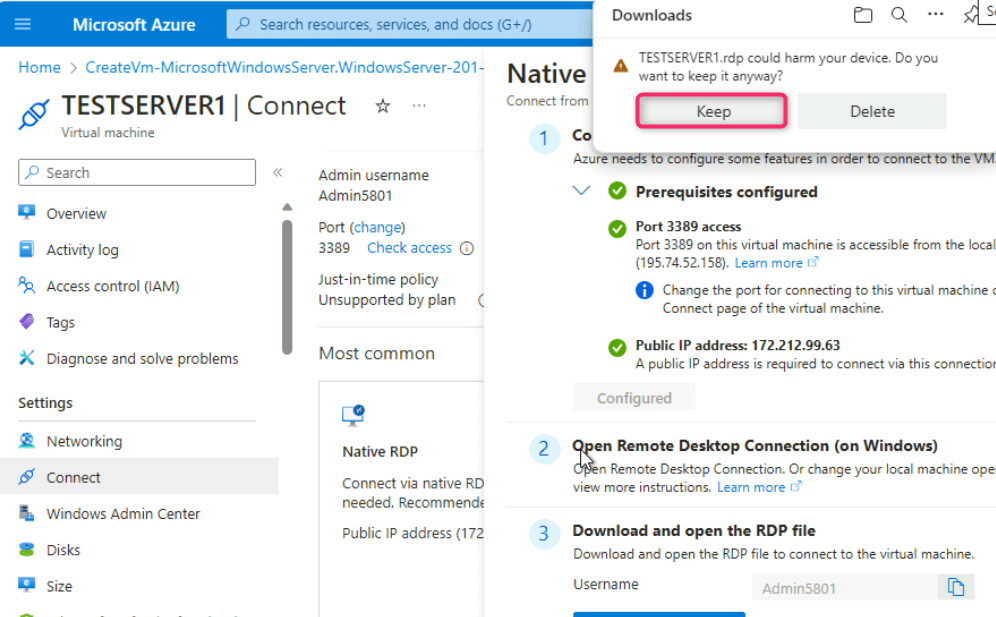Open the ellipsis menu next to title
The width and height of the screenshot is (996, 617).
419,106
